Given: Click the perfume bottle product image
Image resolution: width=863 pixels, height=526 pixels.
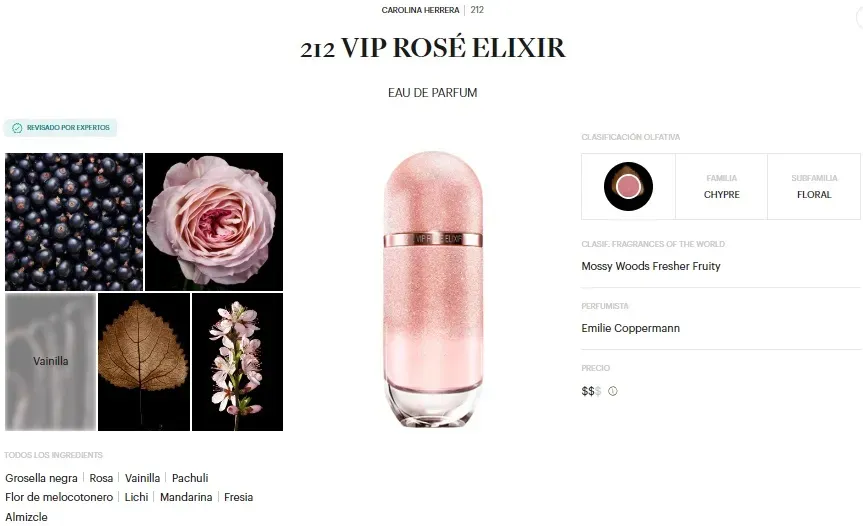Looking at the screenshot, I should (x=433, y=290).
